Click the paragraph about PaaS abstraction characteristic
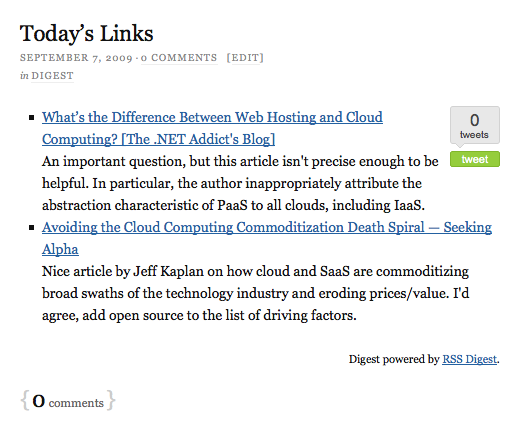Image resolution: width=517 pixels, height=434 pixels. pyautogui.click(x=240, y=183)
